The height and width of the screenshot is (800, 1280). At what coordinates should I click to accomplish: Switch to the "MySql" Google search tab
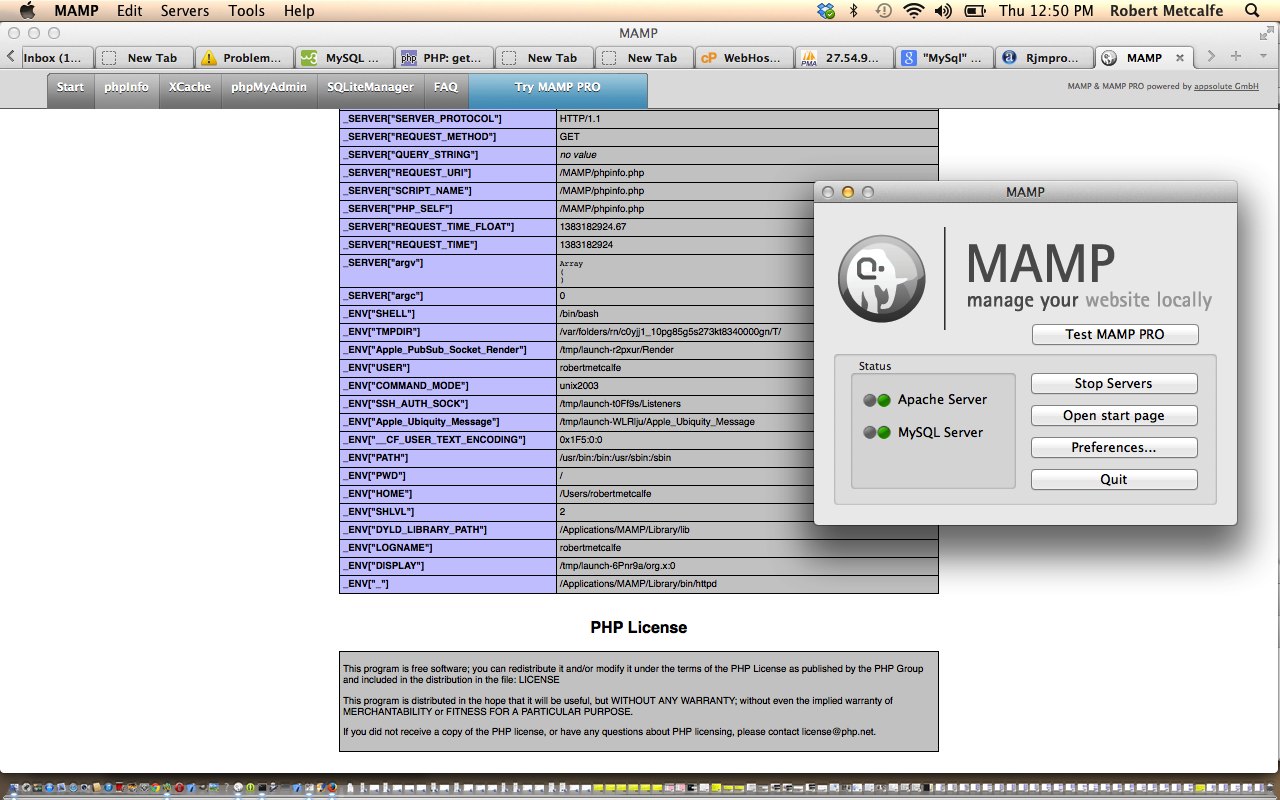click(944, 58)
